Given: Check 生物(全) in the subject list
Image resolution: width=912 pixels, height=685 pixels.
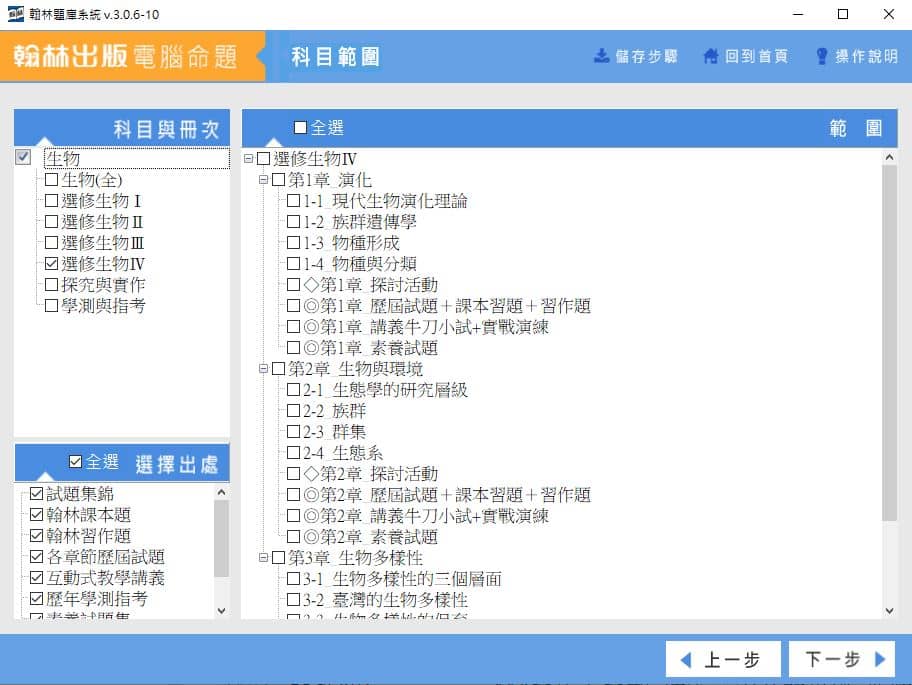Looking at the screenshot, I should click(51, 180).
